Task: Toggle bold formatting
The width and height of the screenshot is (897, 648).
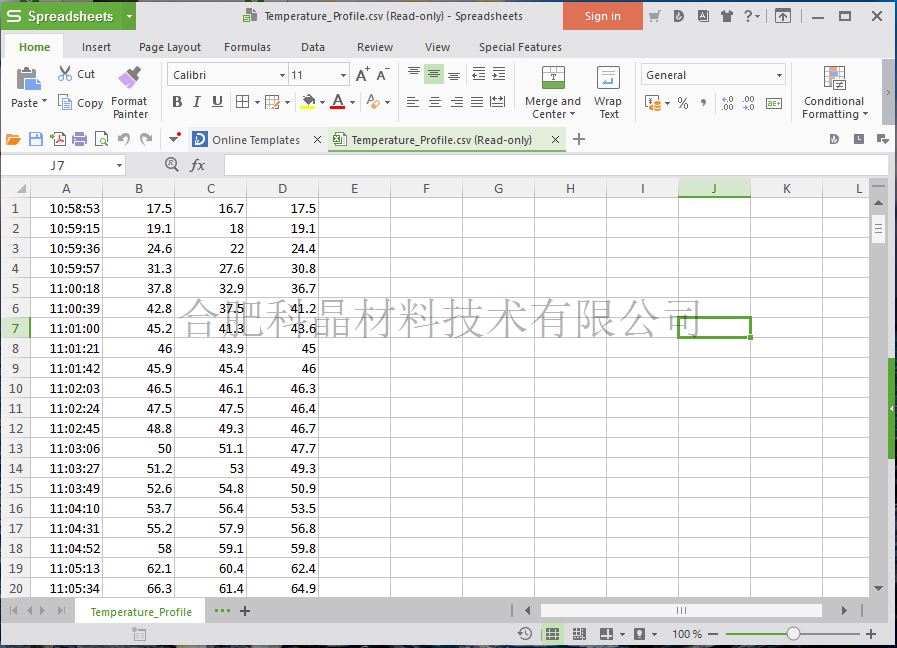Action: pos(177,102)
